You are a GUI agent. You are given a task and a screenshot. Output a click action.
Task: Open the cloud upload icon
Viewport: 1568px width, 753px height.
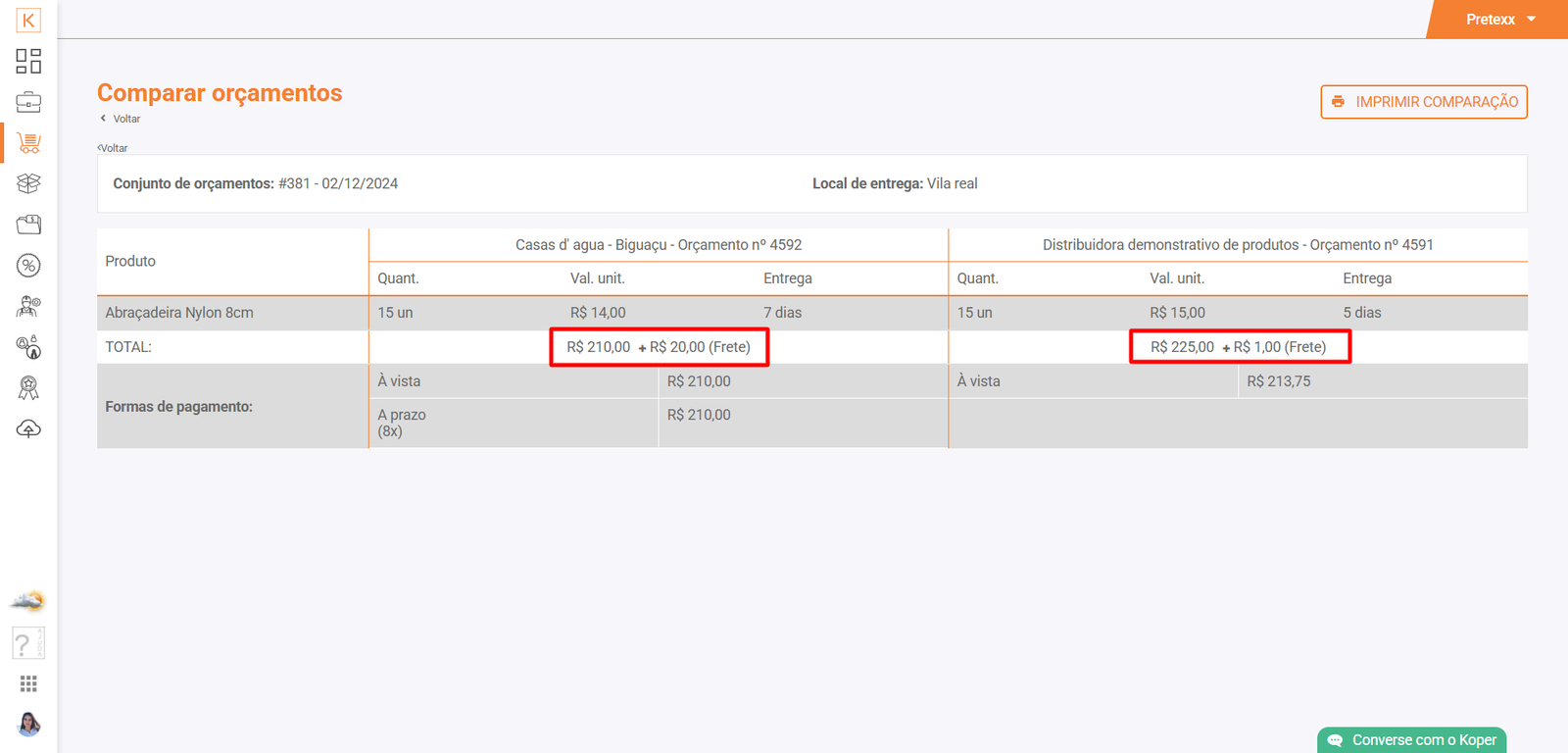[28, 429]
